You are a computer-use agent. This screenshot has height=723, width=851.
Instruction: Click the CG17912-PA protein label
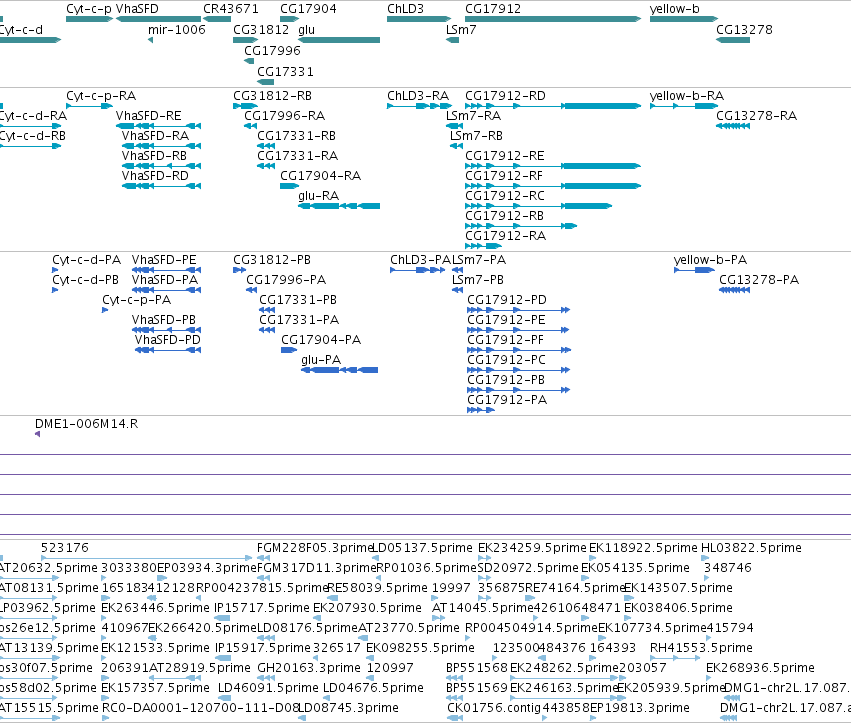[507, 400]
